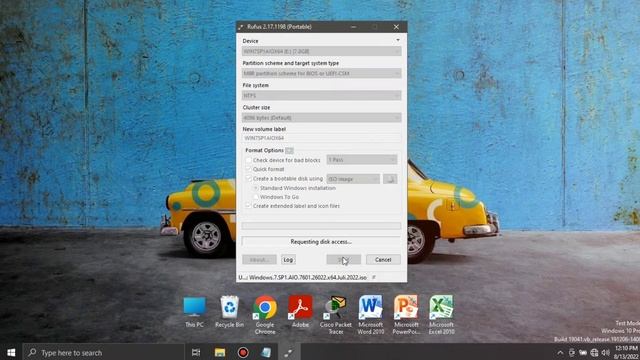Image resolution: width=640 pixels, height=360 pixels.
Task: Launch Google Chrome from the desktop
Action: coord(265,314)
